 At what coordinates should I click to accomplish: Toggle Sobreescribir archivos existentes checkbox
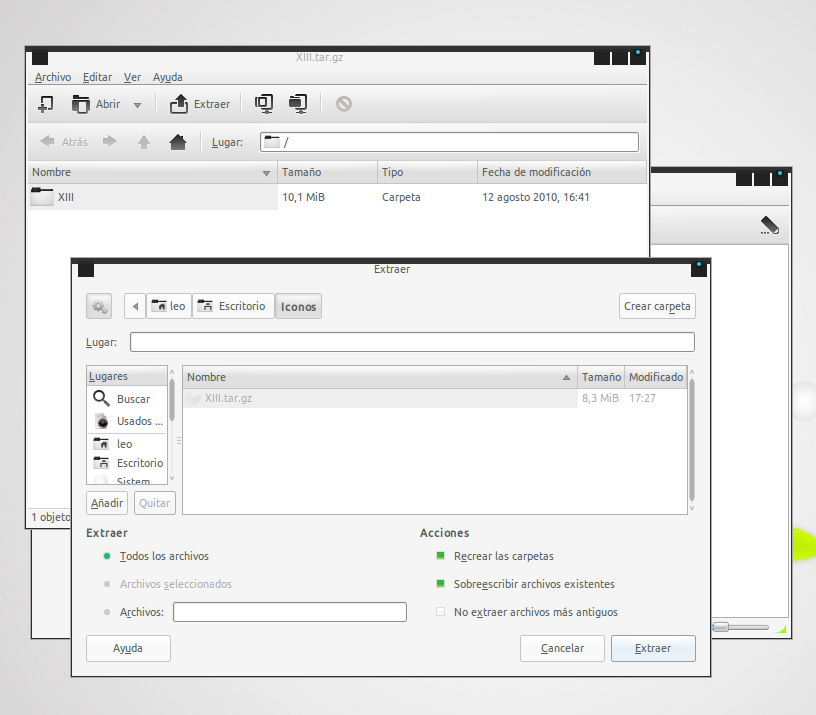(x=440, y=584)
